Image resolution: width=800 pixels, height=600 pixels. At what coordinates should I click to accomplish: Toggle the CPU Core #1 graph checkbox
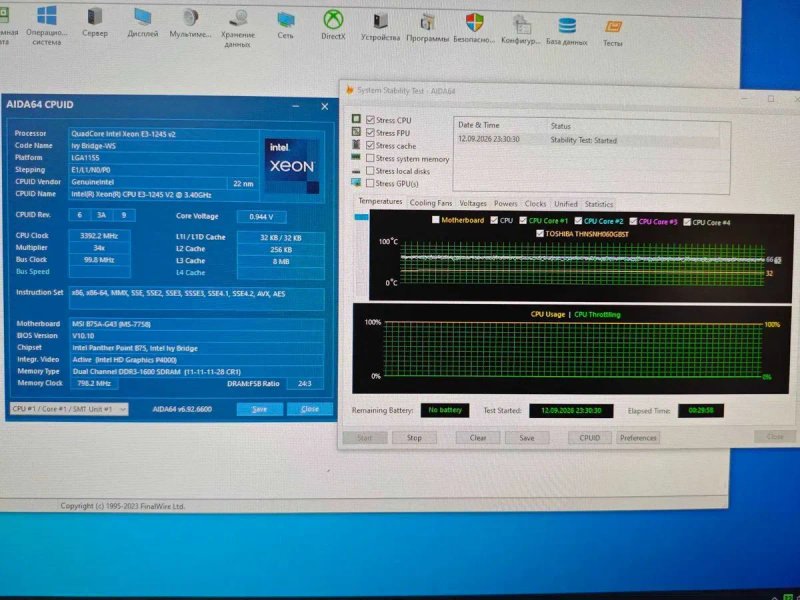pos(523,220)
